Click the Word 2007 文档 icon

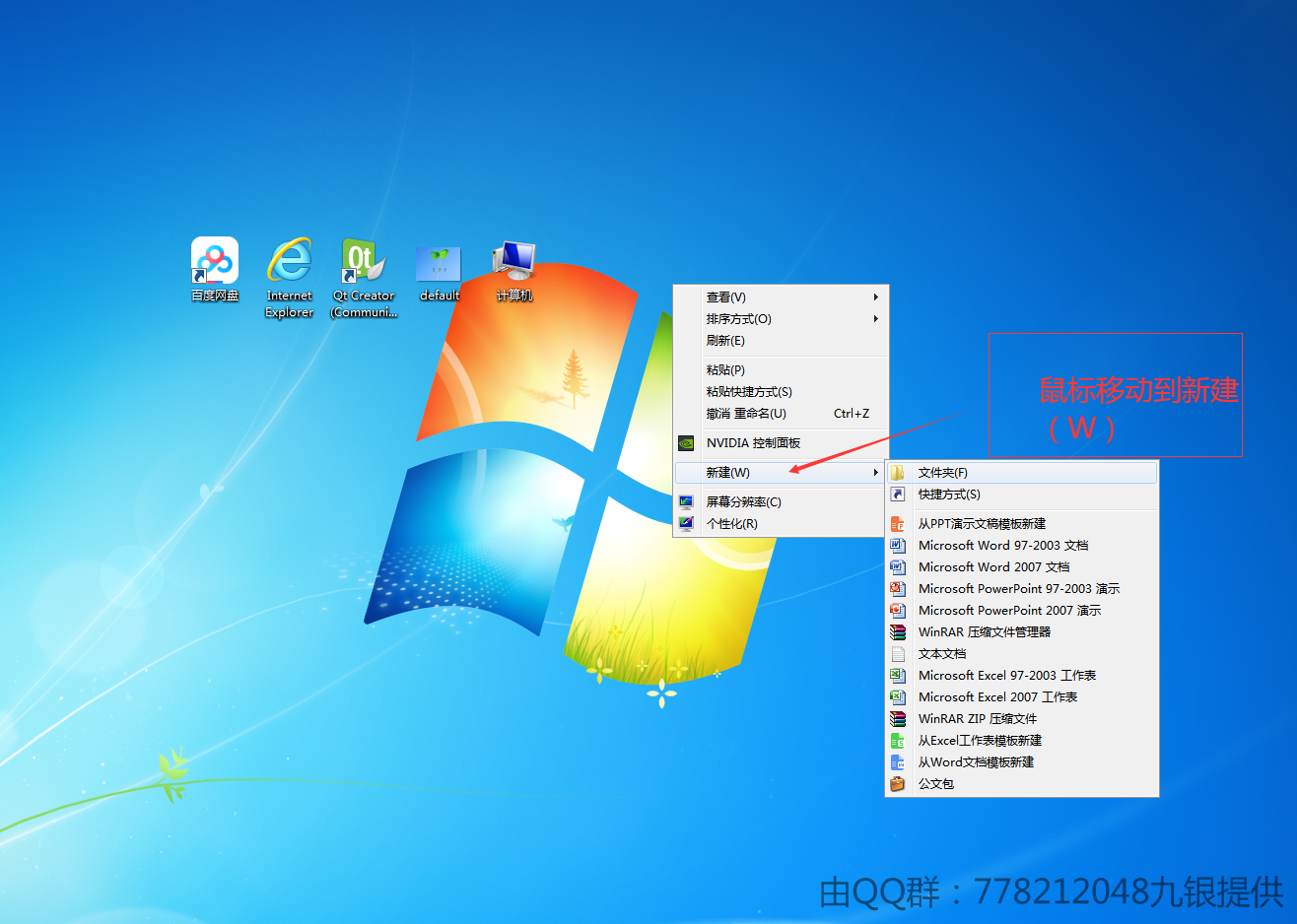(x=898, y=567)
